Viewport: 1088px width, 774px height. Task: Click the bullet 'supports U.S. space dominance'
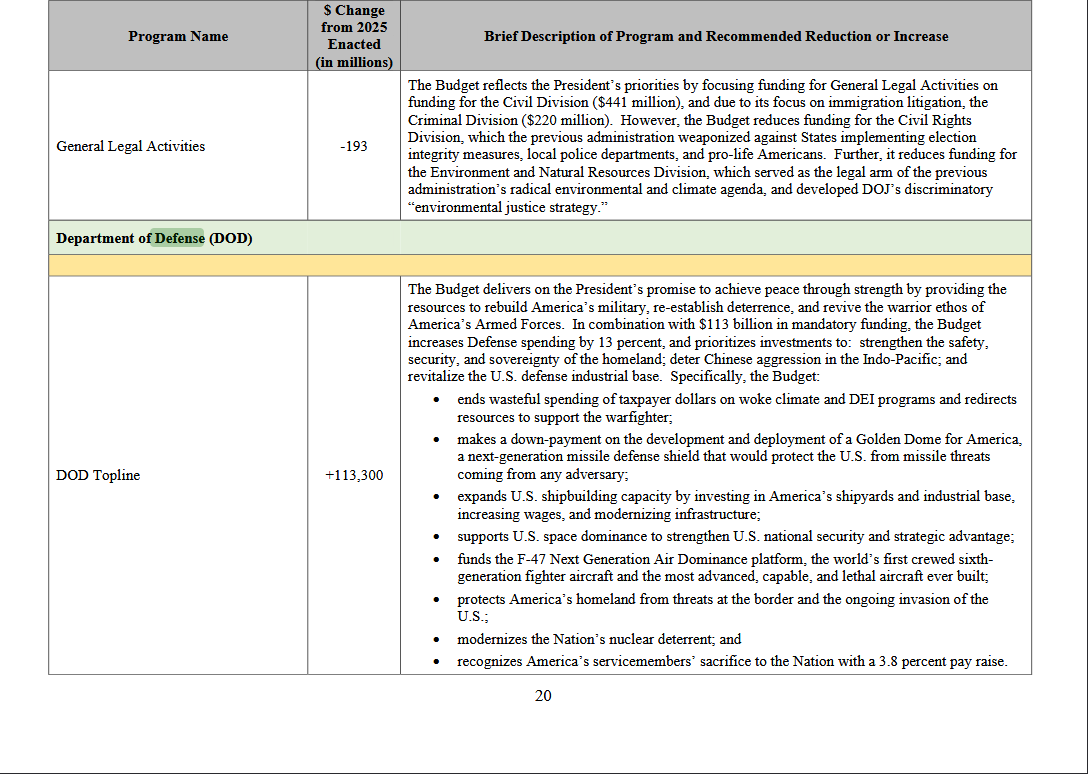pyautogui.click(x=736, y=537)
